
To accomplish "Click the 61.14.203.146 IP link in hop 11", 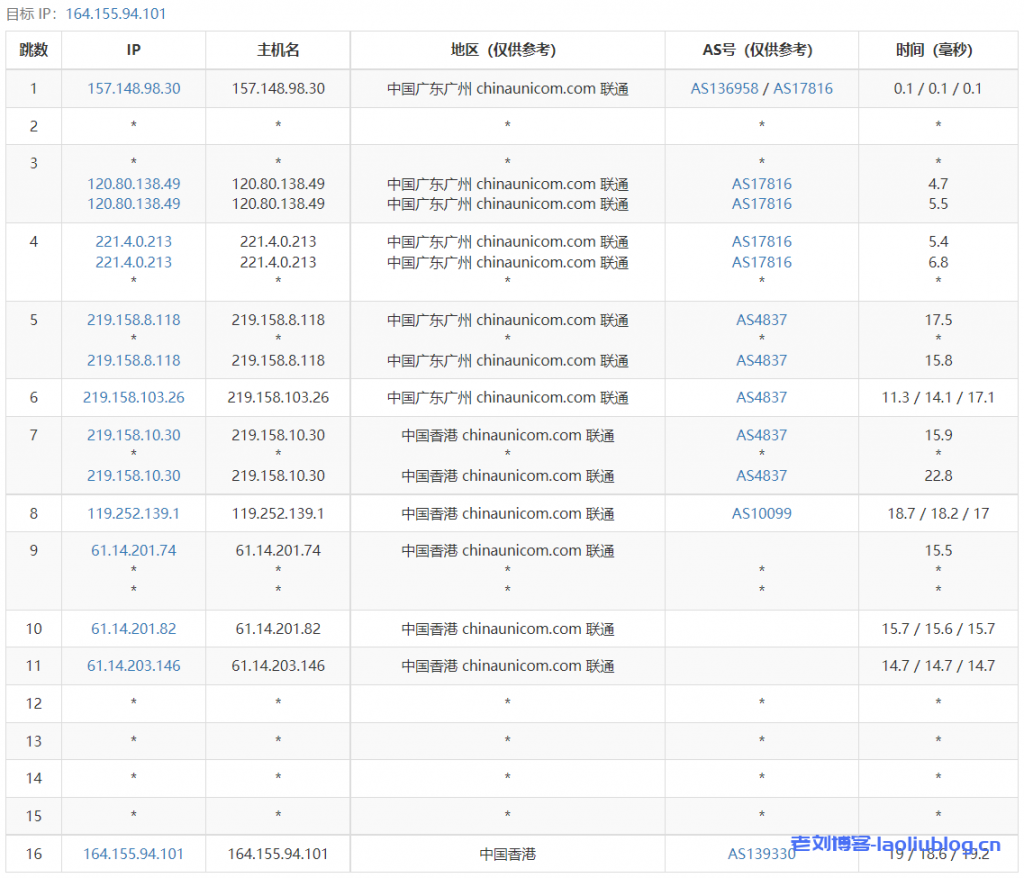I will point(134,666).
